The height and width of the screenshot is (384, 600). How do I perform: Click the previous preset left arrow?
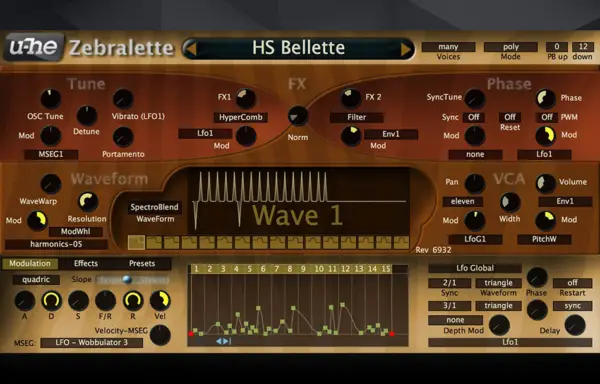pos(191,49)
